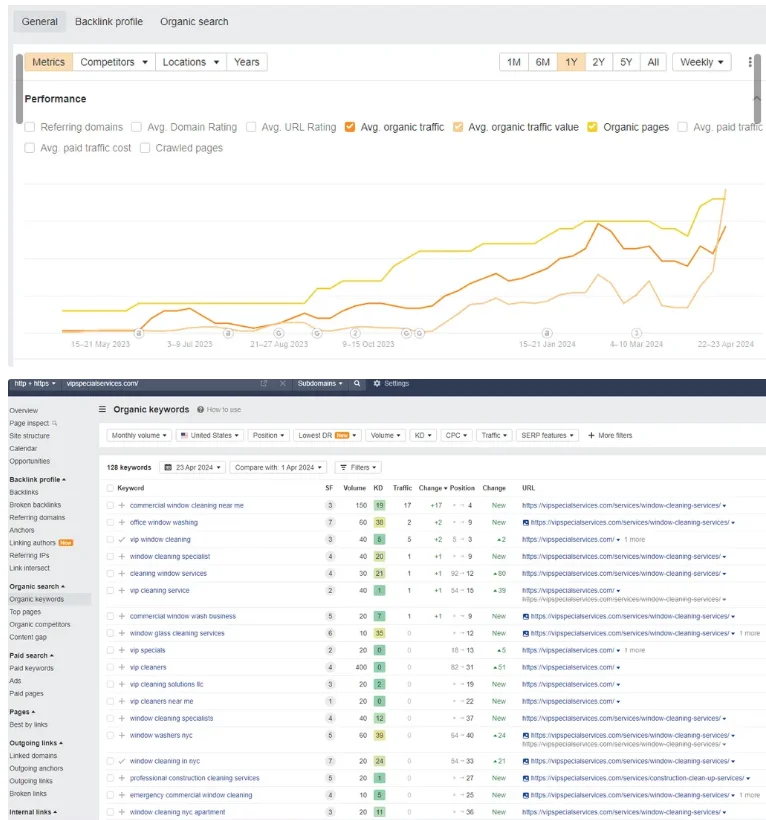766x820 pixels.
Task: Select the 2Y time range button
Action: 598,62
